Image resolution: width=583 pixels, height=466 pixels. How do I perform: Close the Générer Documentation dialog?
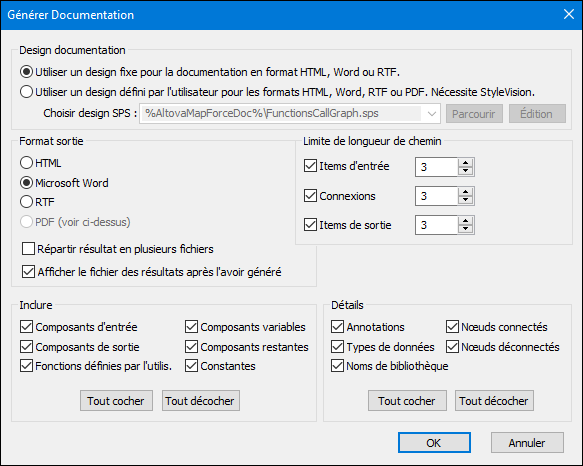[x=568, y=15]
